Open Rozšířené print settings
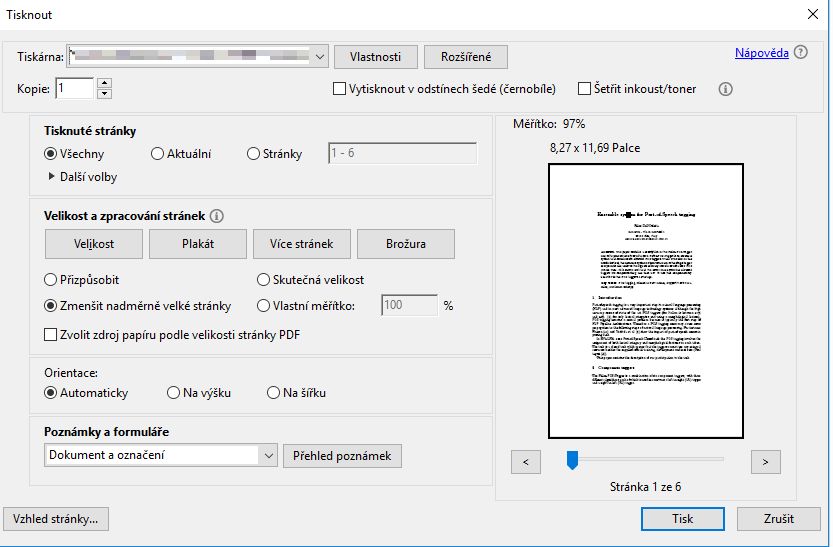Viewport: 833px width, 547px height. point(466,57)
